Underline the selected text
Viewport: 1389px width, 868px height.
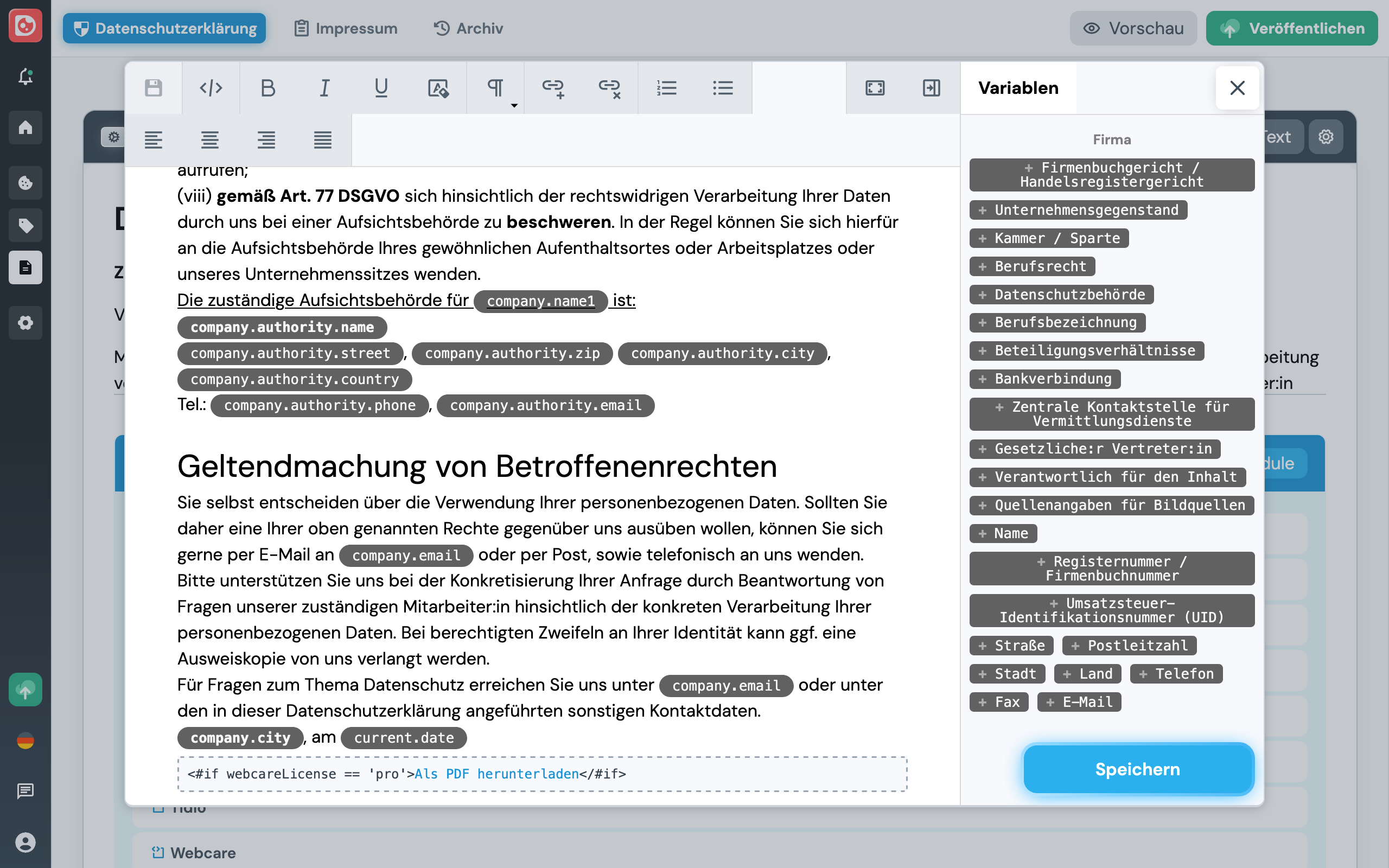pyautogui.click(x=380, y=88)
